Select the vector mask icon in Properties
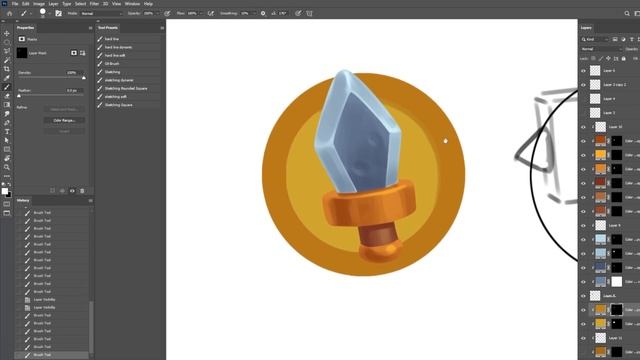The image size is (640, 360). click(x=82, y=53)
